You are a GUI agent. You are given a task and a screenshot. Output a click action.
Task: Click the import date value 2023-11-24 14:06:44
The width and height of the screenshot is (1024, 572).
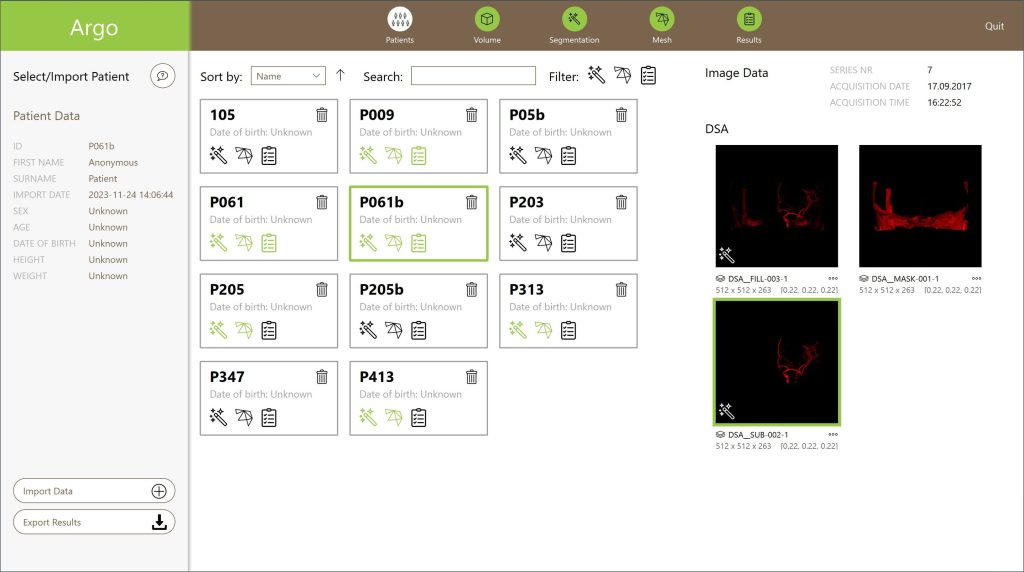click(131, 195)
